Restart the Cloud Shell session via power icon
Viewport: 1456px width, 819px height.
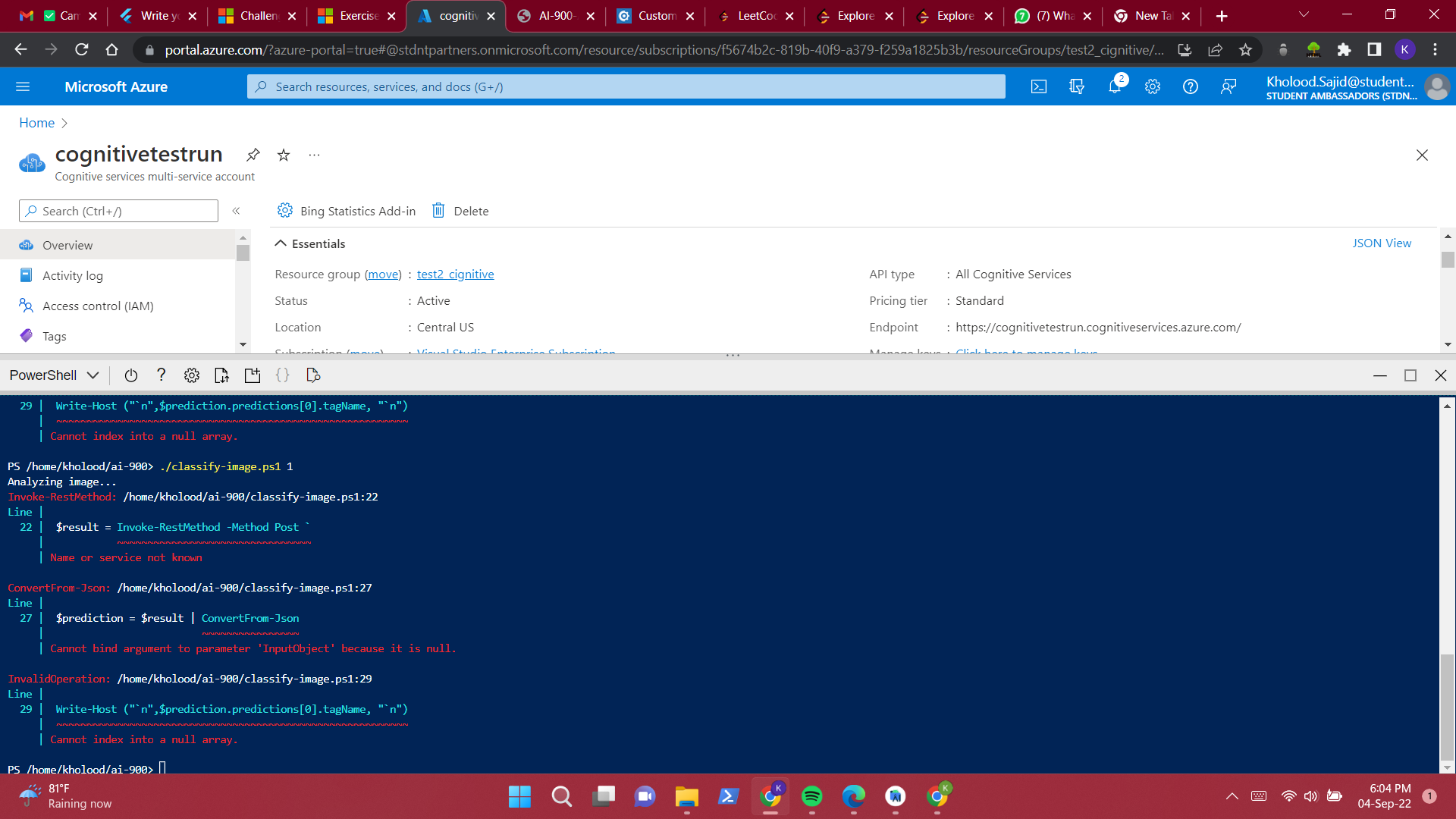coord(130,375)
